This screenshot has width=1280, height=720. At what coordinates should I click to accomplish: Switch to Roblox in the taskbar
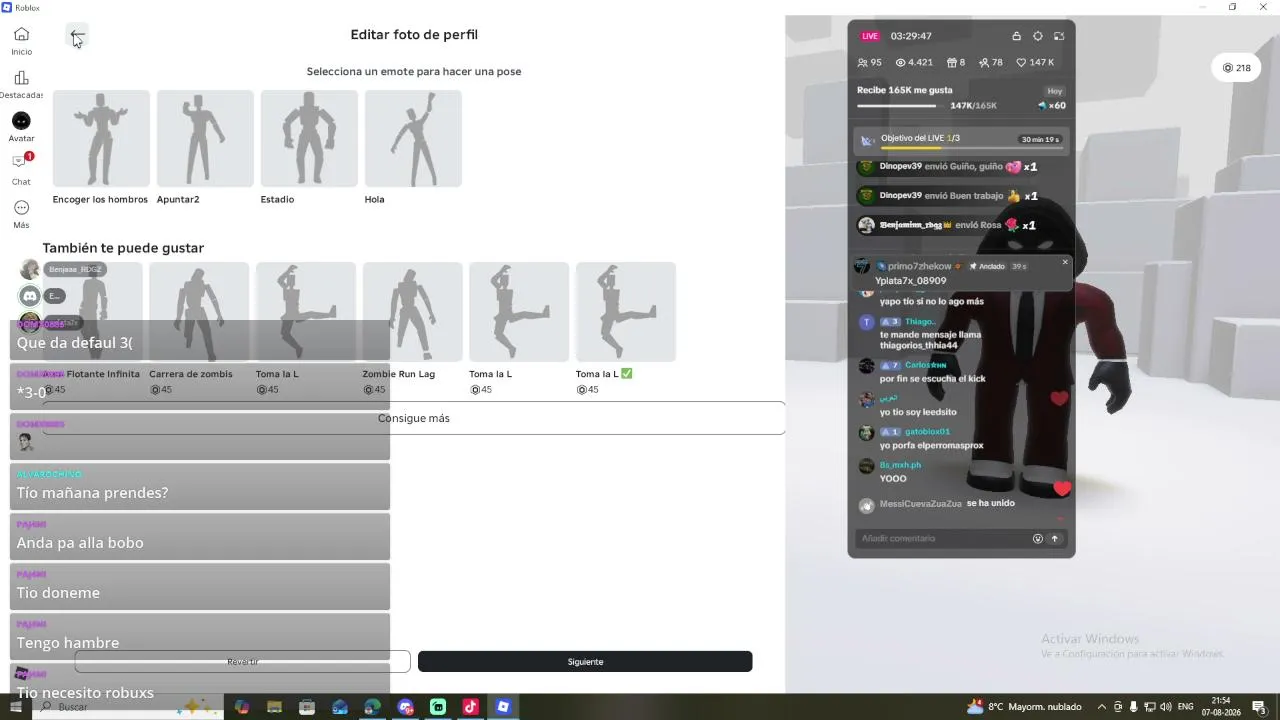coord(503,707)
